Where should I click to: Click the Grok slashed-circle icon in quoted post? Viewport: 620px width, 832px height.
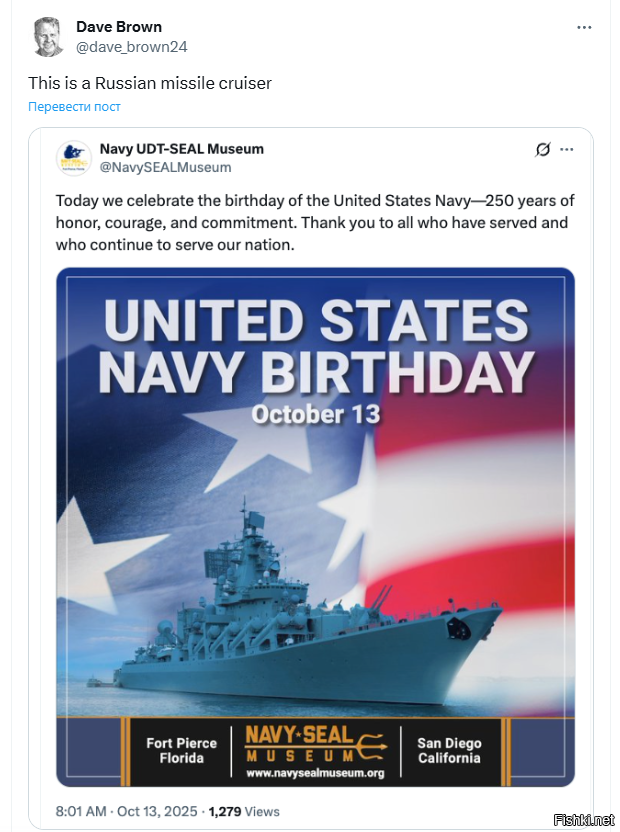(x=543, y=149)
